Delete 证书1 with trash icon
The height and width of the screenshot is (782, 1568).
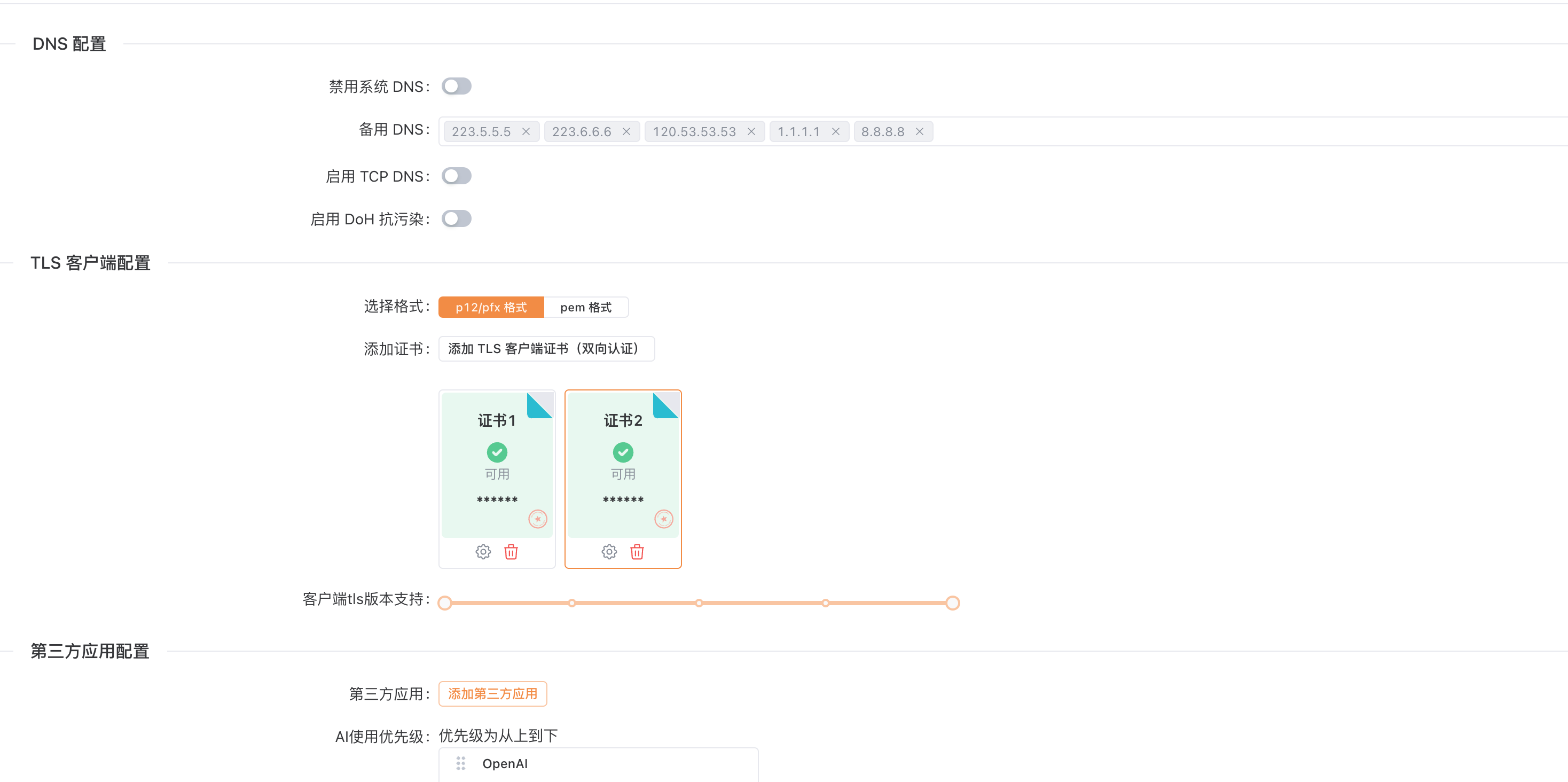pos(511,552)
